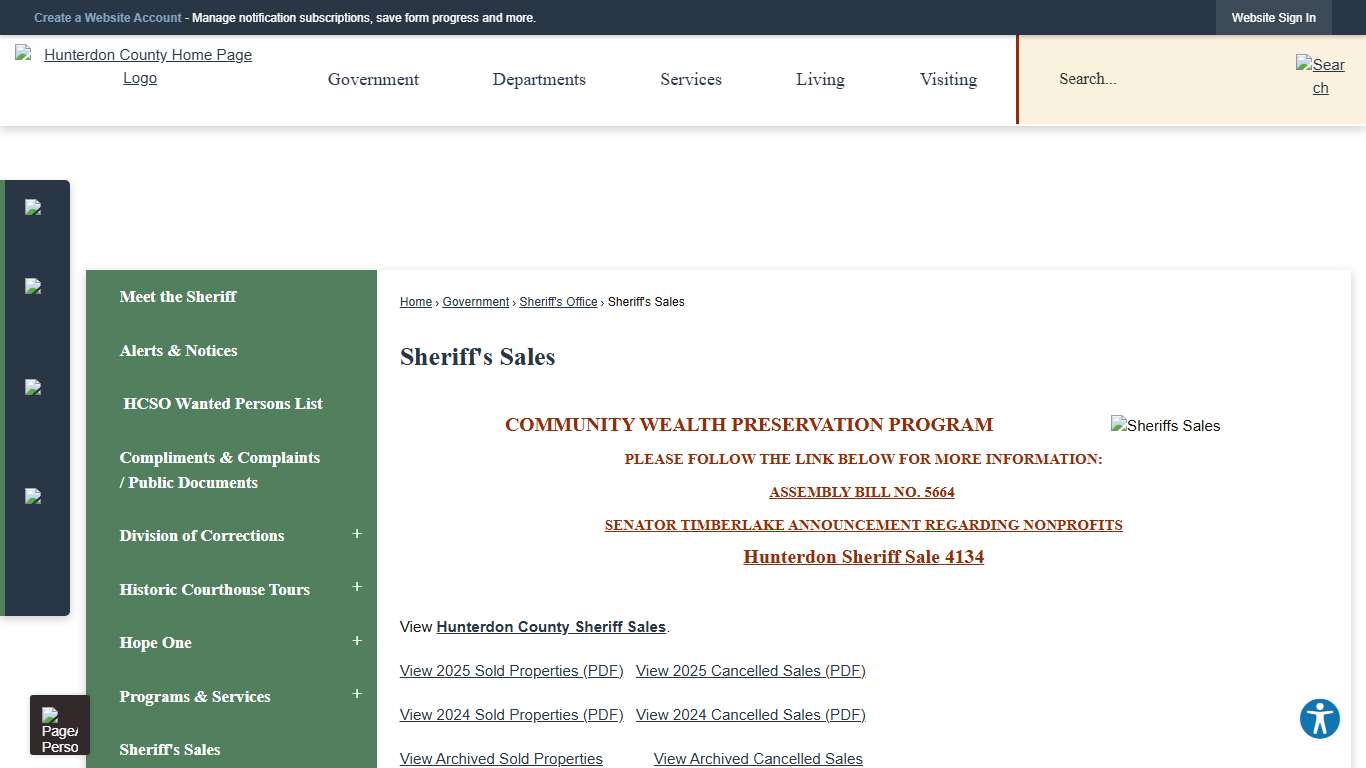This screenshot has height=768, width=1366.
Task: Open the Visiting menu
Action: coord(948,79)
